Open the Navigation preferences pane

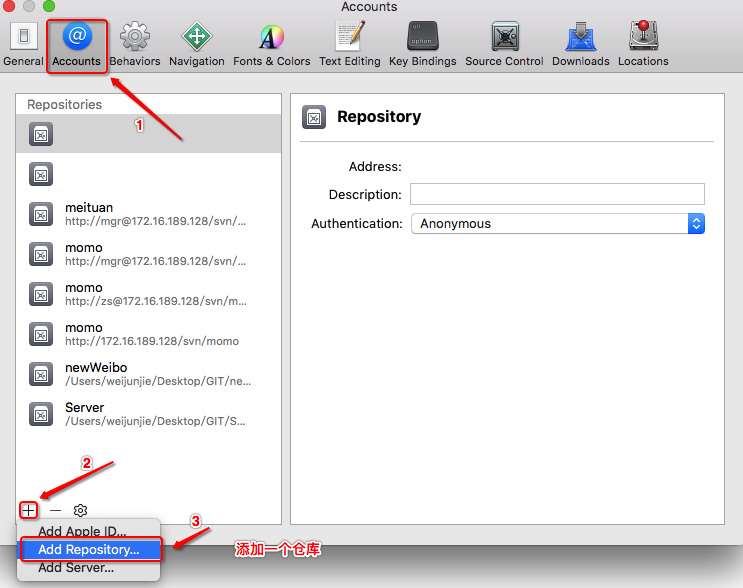click(197, 45)
